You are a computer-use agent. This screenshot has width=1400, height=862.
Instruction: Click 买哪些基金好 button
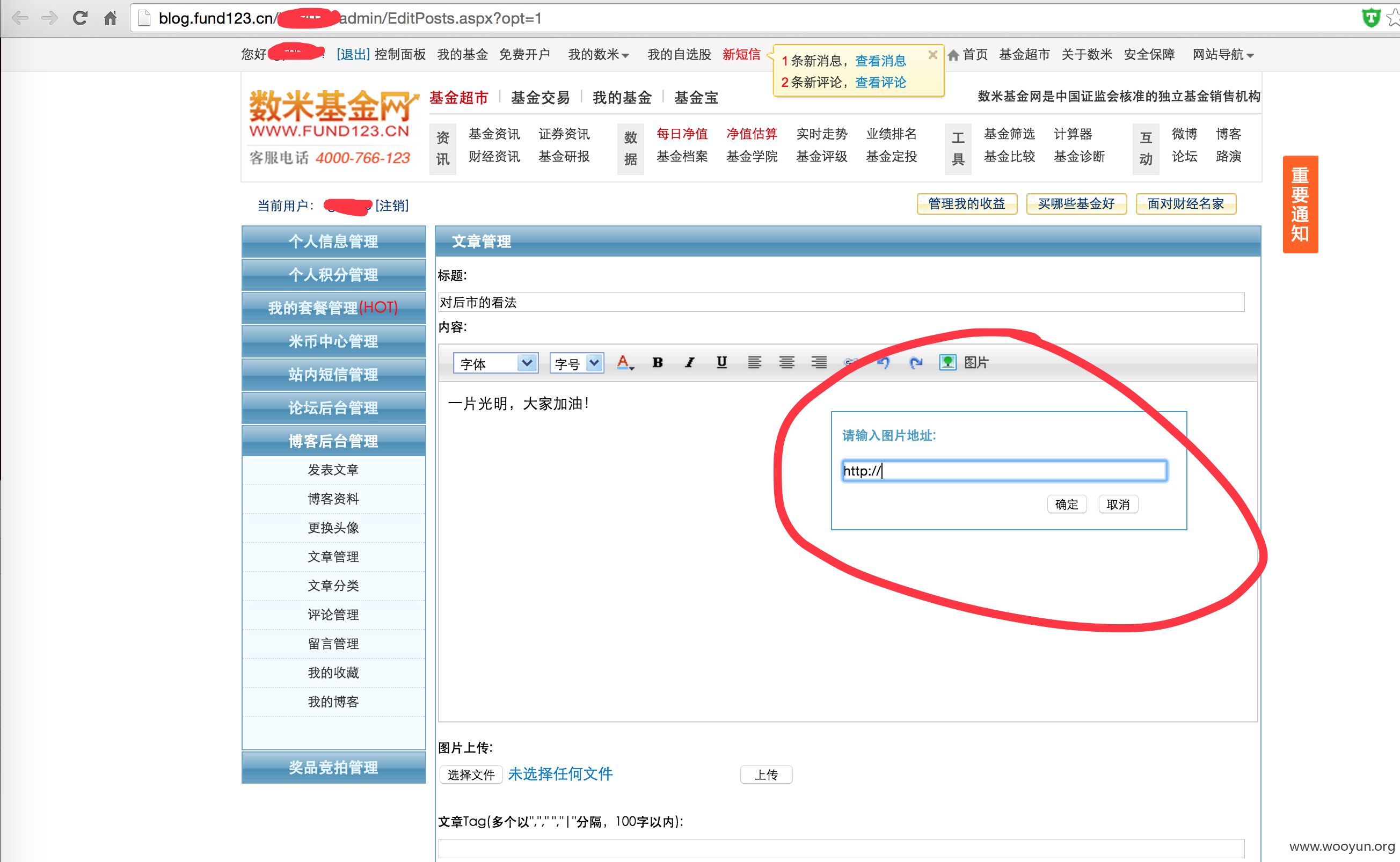click(1076, 203)
